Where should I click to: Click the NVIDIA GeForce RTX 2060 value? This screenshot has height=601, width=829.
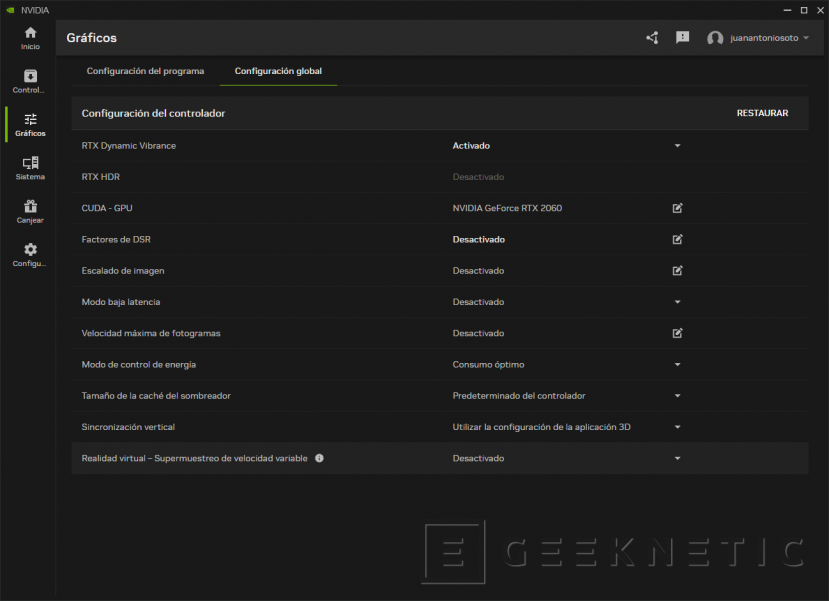tap(507, 208)
